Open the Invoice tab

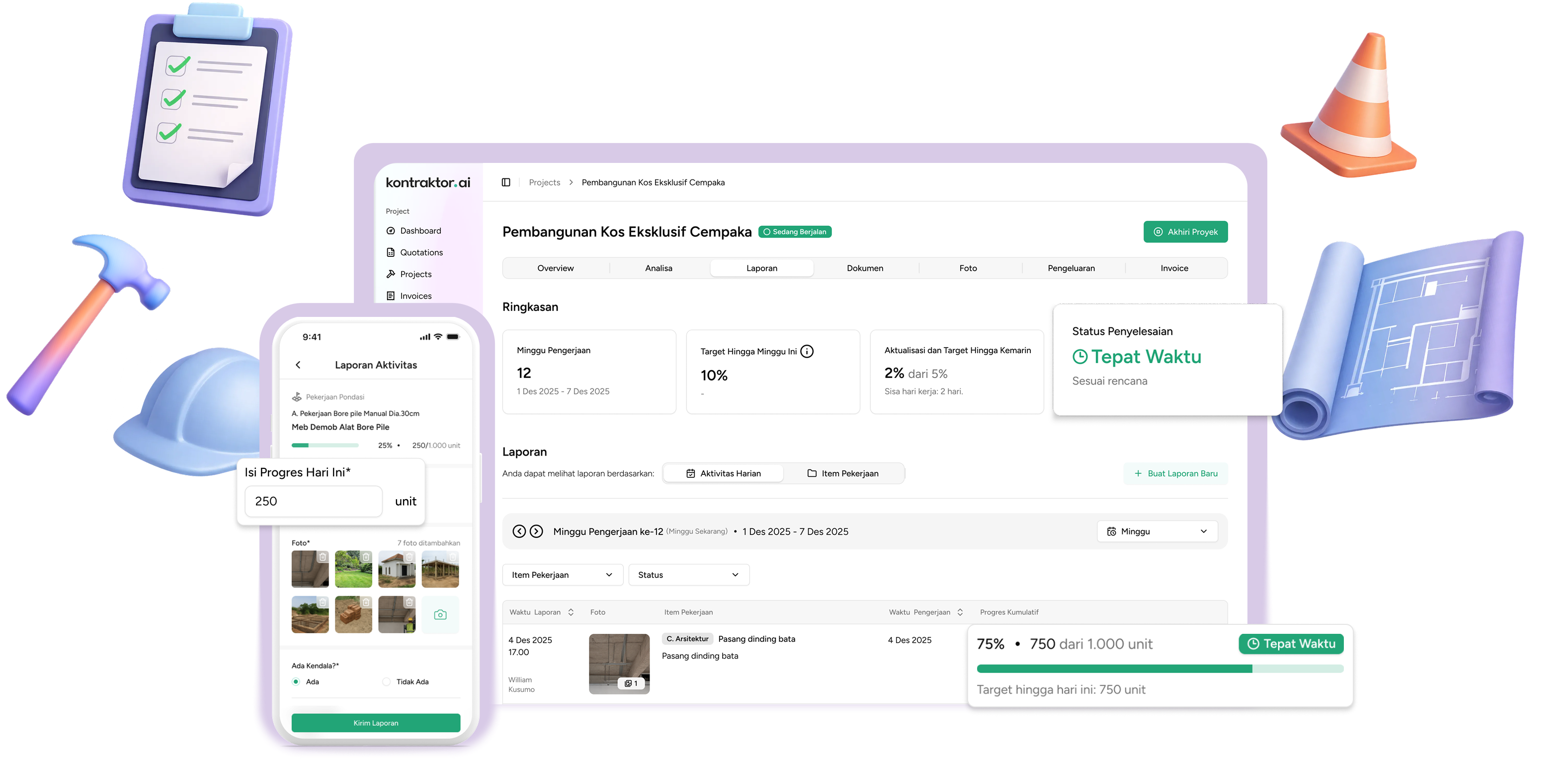pos(1174,268)
